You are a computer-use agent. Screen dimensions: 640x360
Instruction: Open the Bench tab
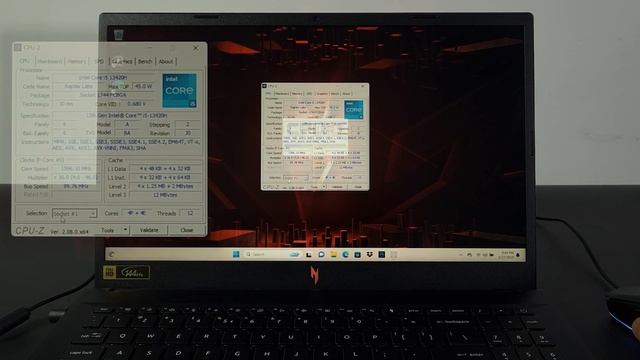tap(145, 61)
